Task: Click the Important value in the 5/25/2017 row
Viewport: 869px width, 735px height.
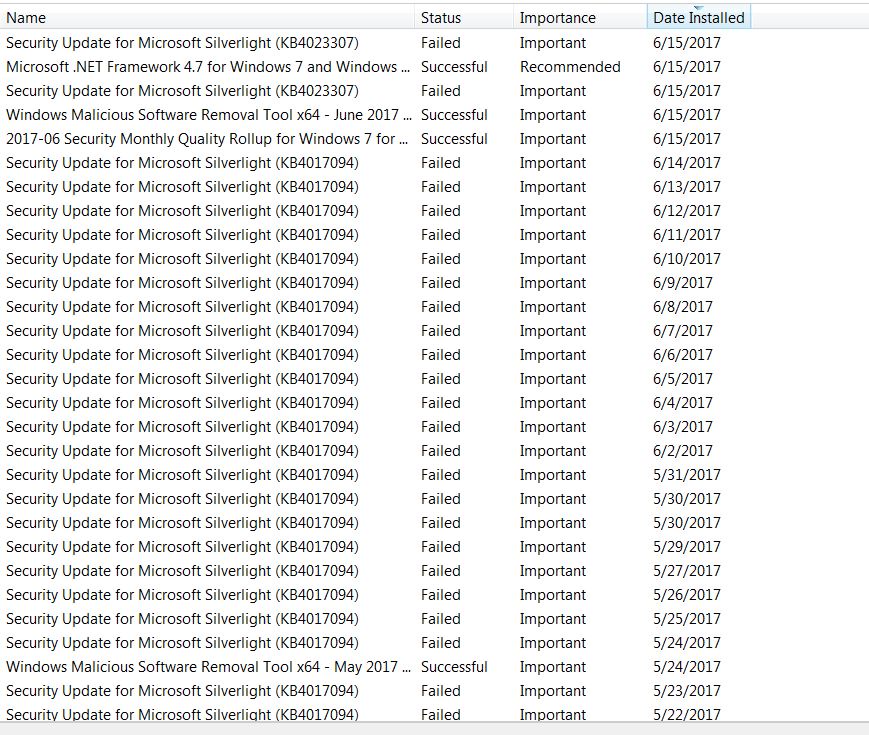Action: 553,619
